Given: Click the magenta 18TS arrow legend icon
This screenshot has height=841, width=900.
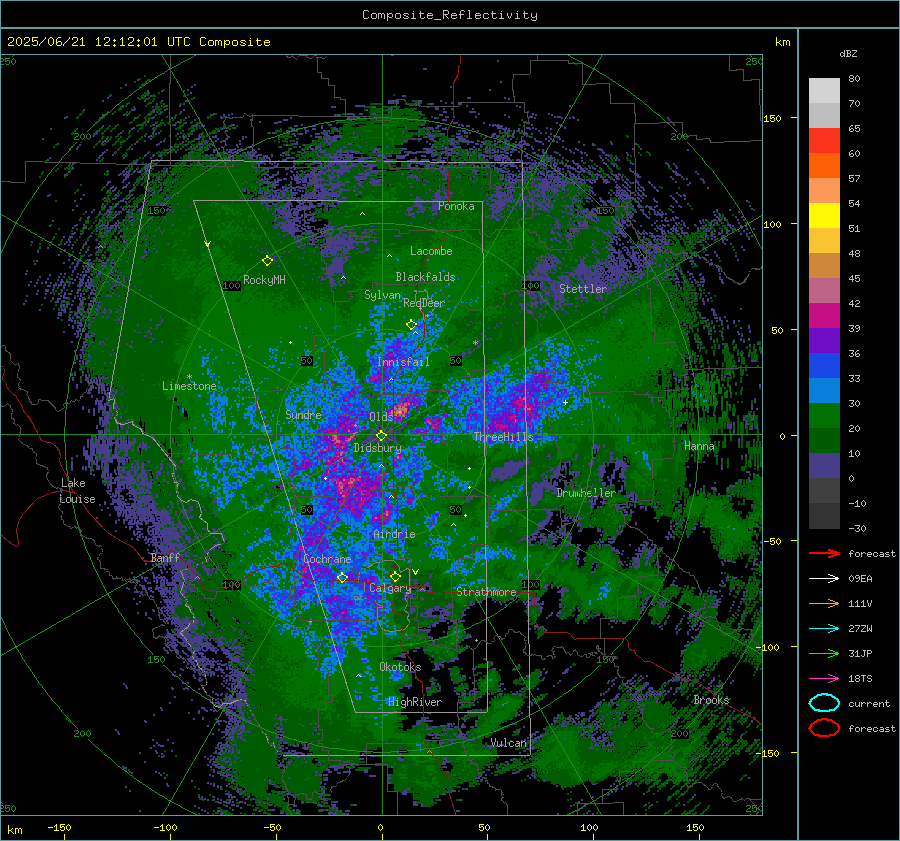Looking at the screenshot, I should coord(824,679).
